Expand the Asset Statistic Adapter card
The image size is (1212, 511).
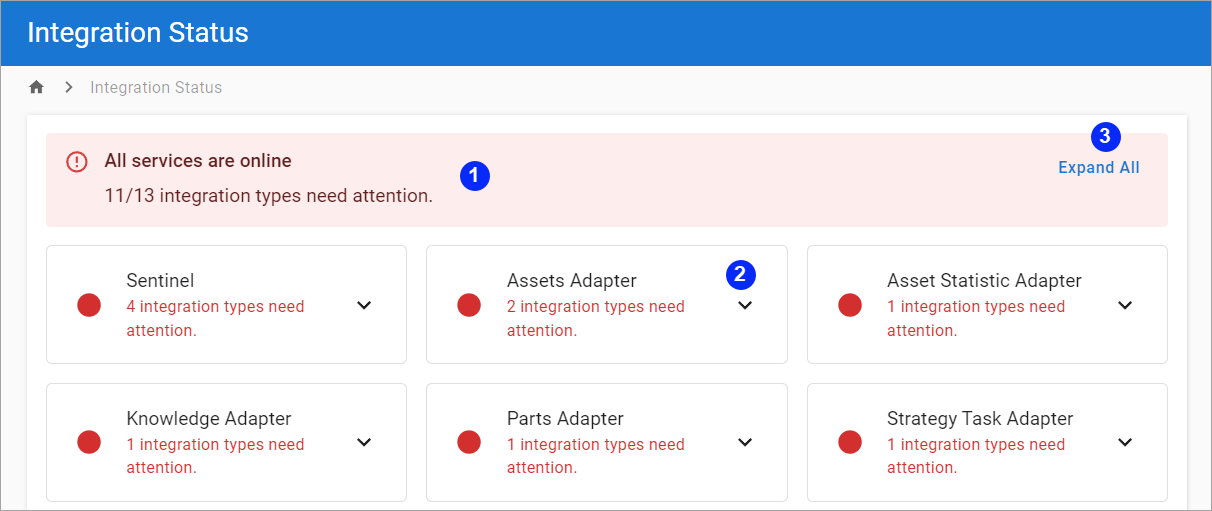(1125, 305)
